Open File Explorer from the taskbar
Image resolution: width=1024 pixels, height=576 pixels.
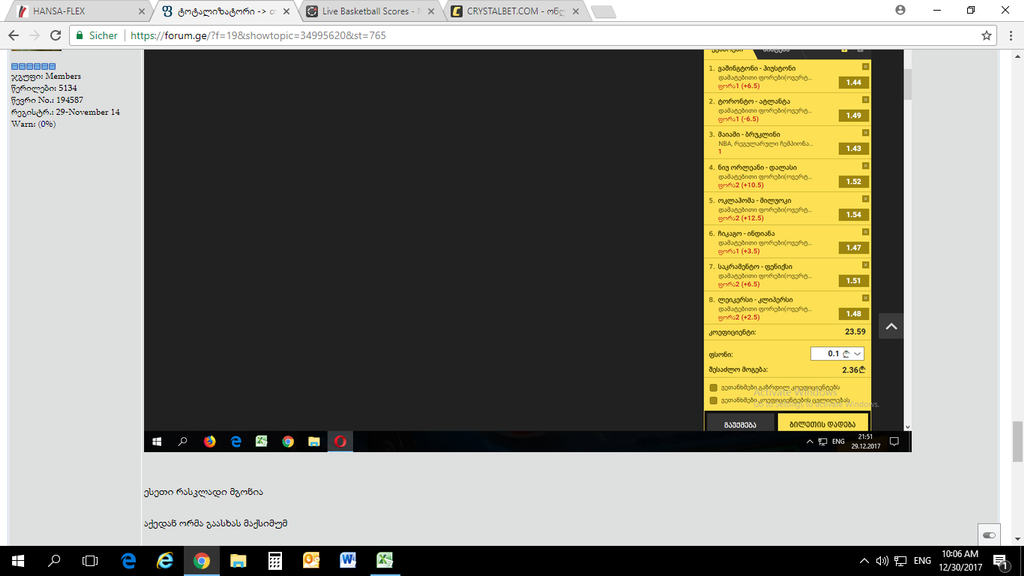(x=238, y=561)
